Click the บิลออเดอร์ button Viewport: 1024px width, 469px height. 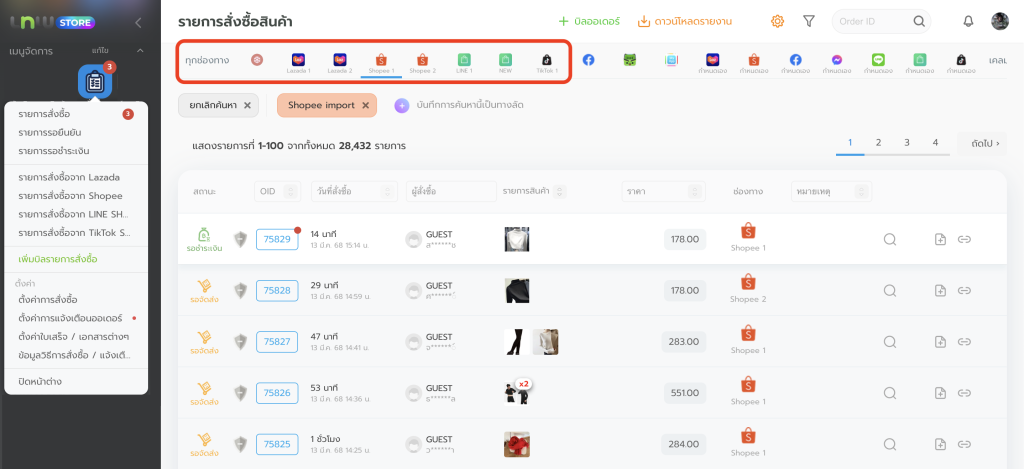(589, 21)
